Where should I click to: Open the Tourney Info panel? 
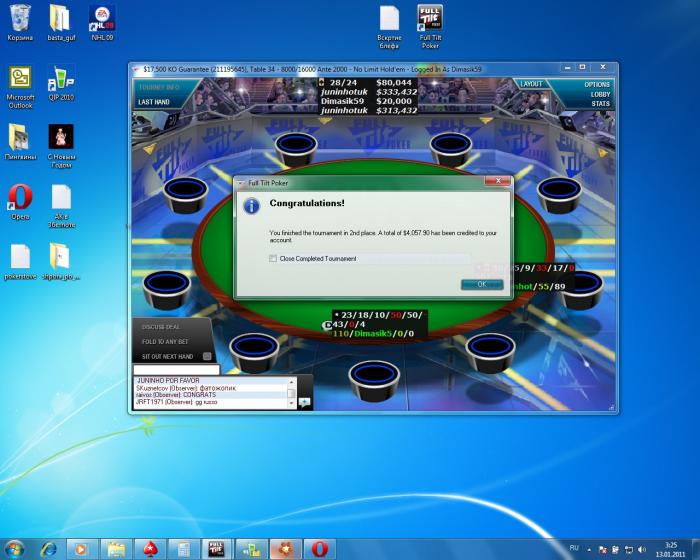coord(158,87)
